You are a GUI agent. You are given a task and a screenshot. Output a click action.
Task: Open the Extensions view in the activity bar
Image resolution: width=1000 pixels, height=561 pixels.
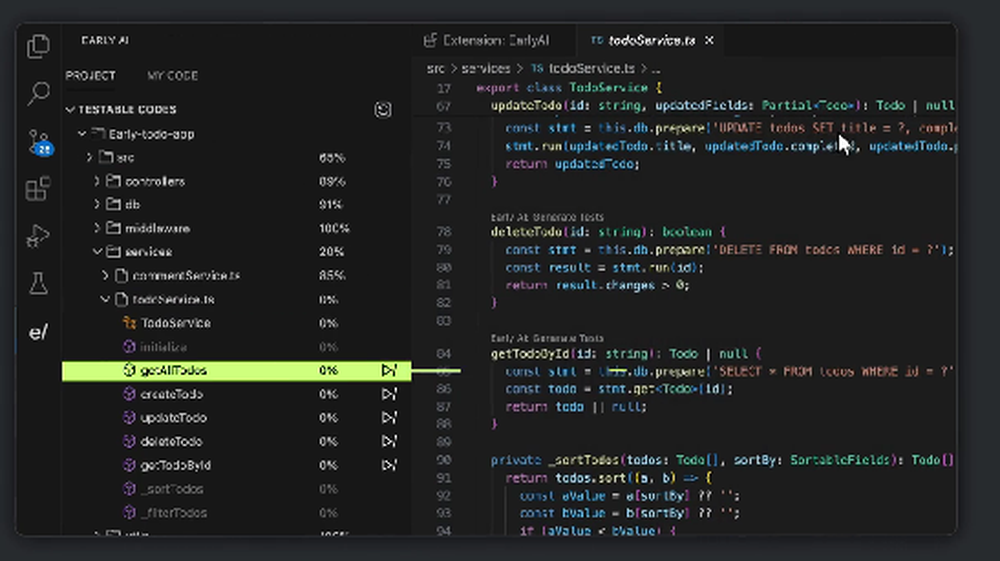tap(38, 189)
